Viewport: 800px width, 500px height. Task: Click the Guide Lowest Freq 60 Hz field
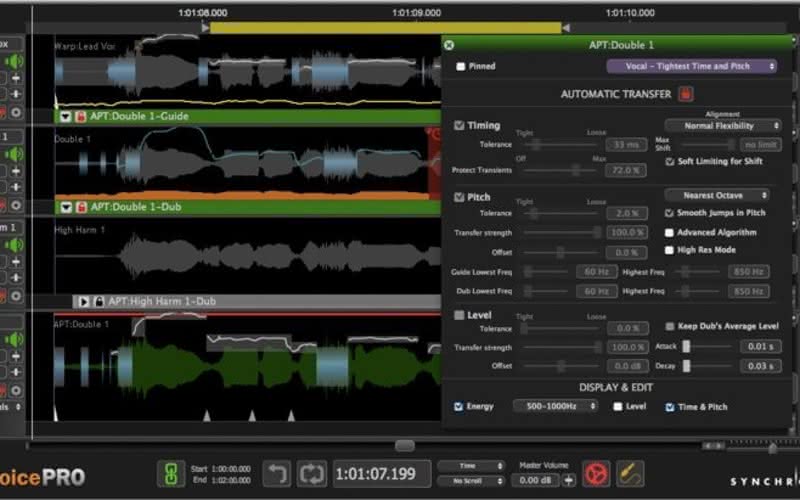(x=597, y=272)
